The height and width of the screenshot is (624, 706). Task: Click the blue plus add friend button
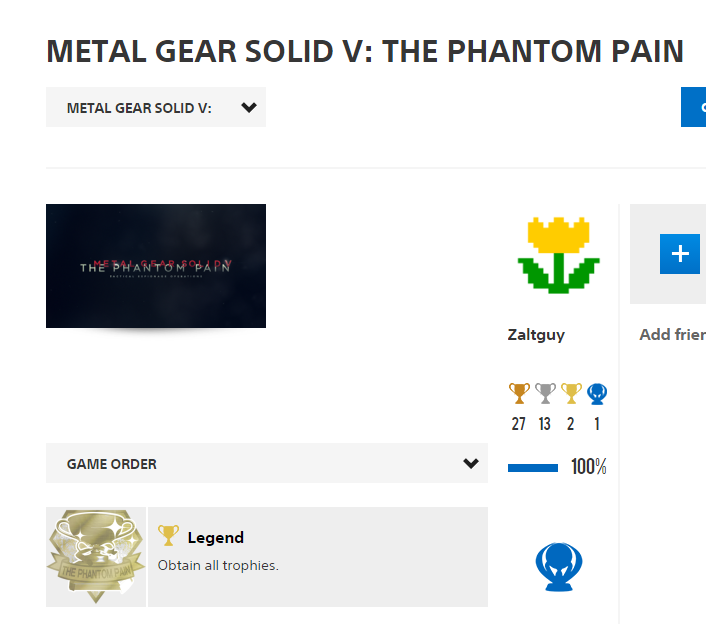680,253
